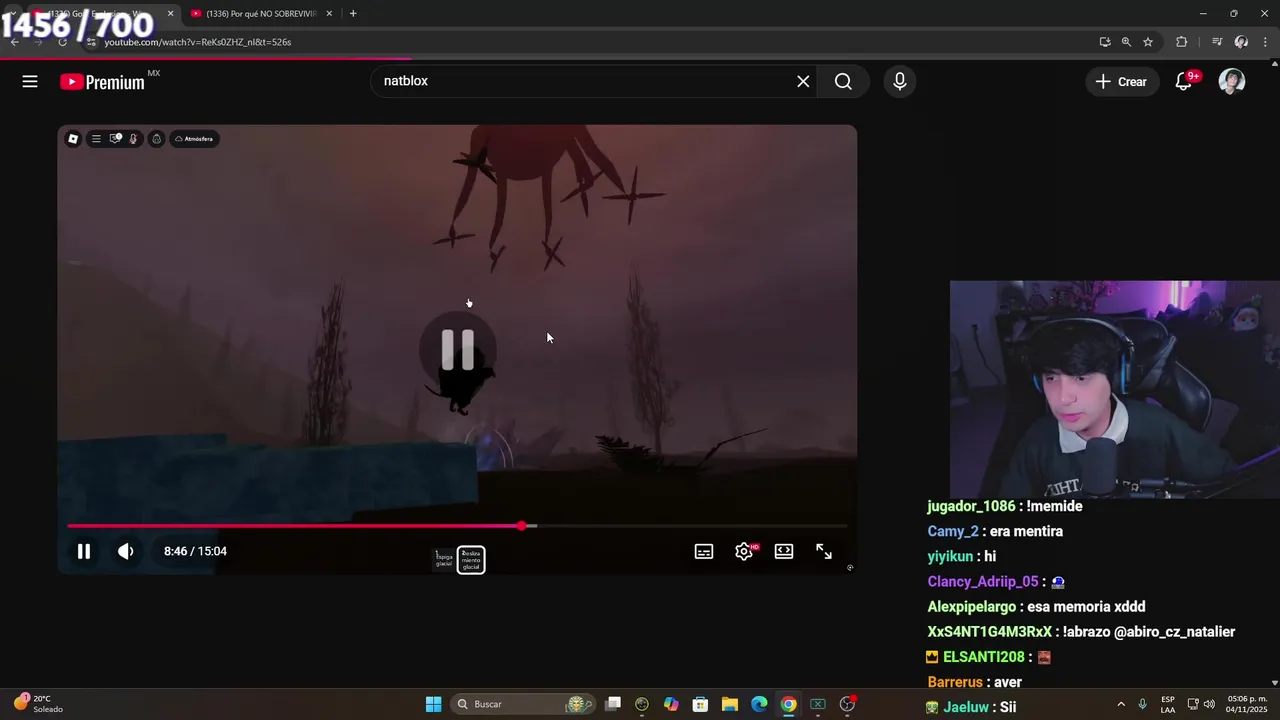Open the zoom magnifier in address bar
Viewport: 1280px width, 720px height.
coord(1126,42)
